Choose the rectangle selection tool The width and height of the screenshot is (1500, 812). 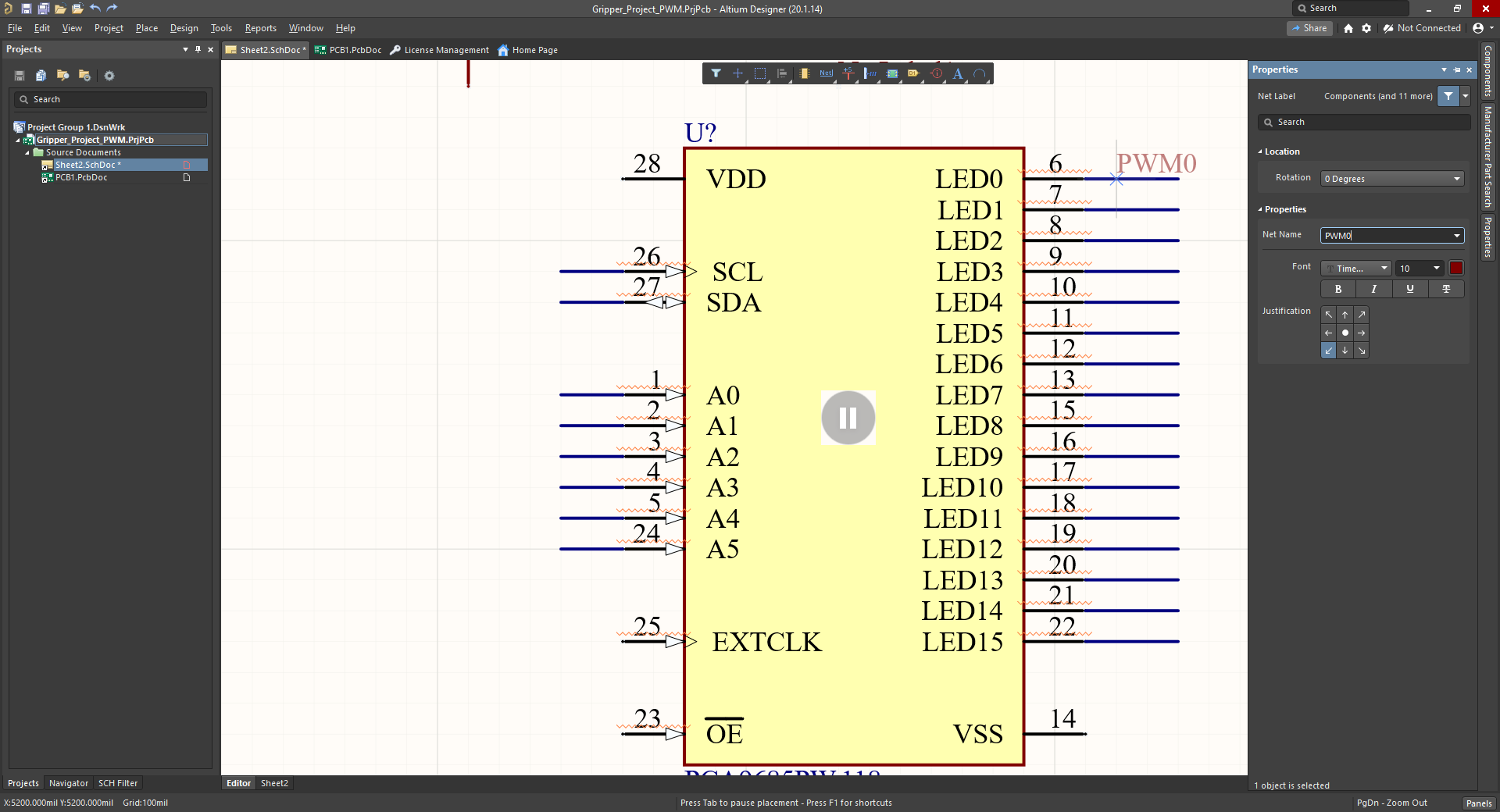tap(760, 73)
